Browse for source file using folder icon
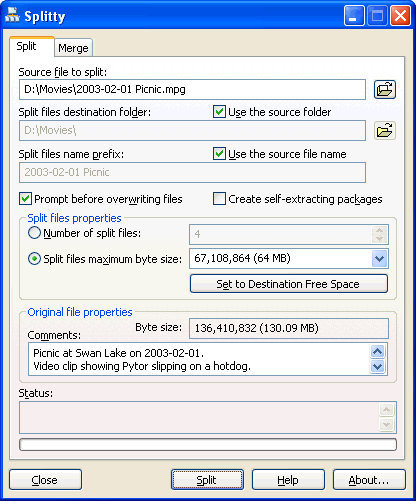 385,89
